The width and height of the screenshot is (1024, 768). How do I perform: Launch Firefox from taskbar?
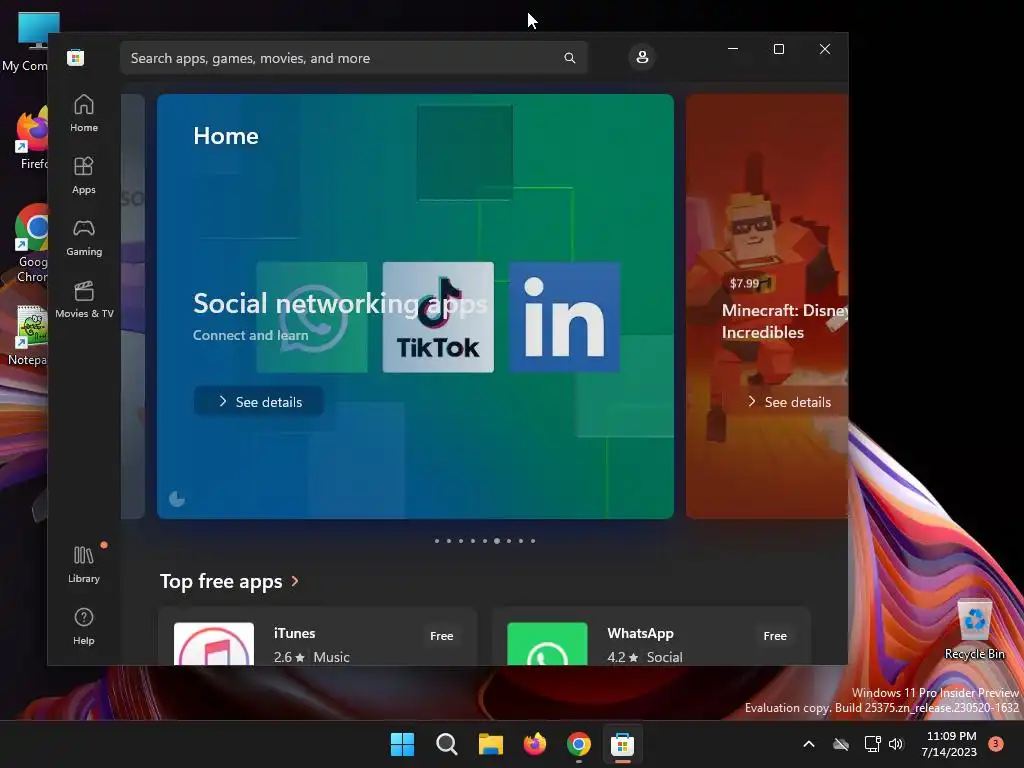(535, 744)
